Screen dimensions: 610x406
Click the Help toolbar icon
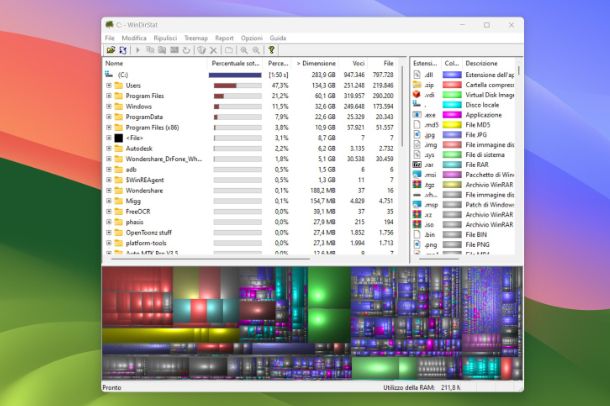pyautogui.click(x=271, y=50)
